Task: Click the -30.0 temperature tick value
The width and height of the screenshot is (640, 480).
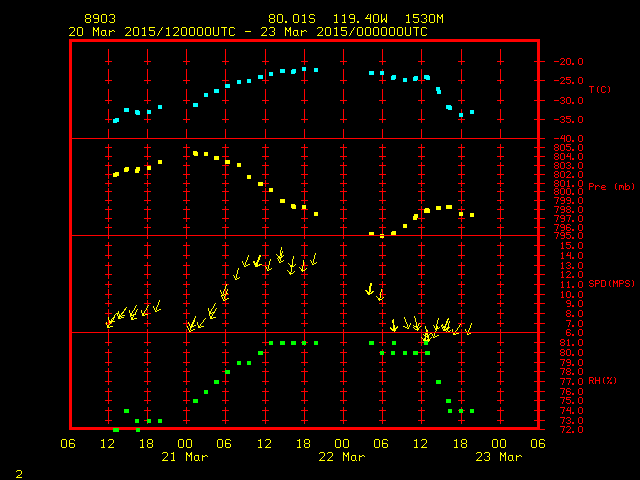Action: point(569,100)
